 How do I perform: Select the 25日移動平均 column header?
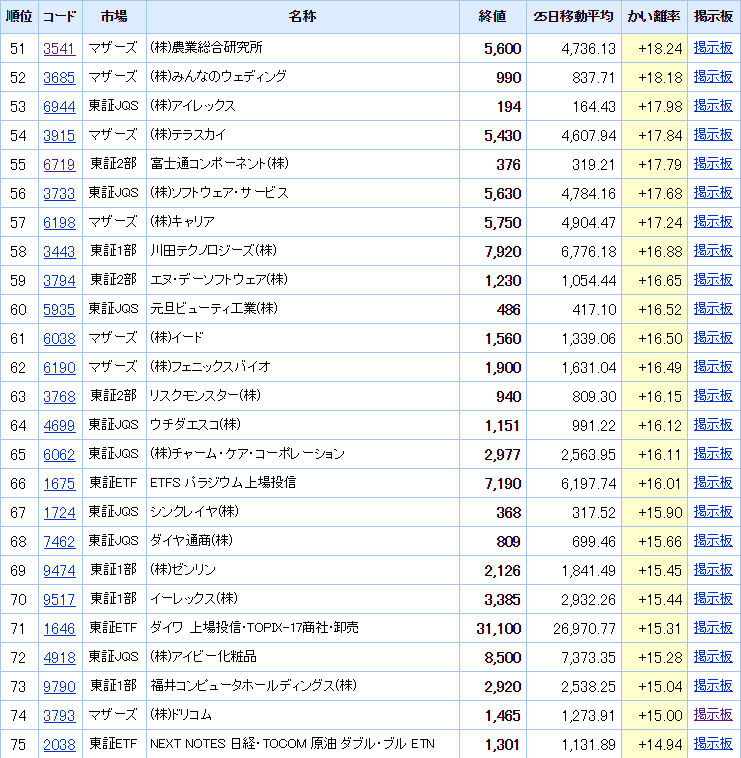point(574,17)
